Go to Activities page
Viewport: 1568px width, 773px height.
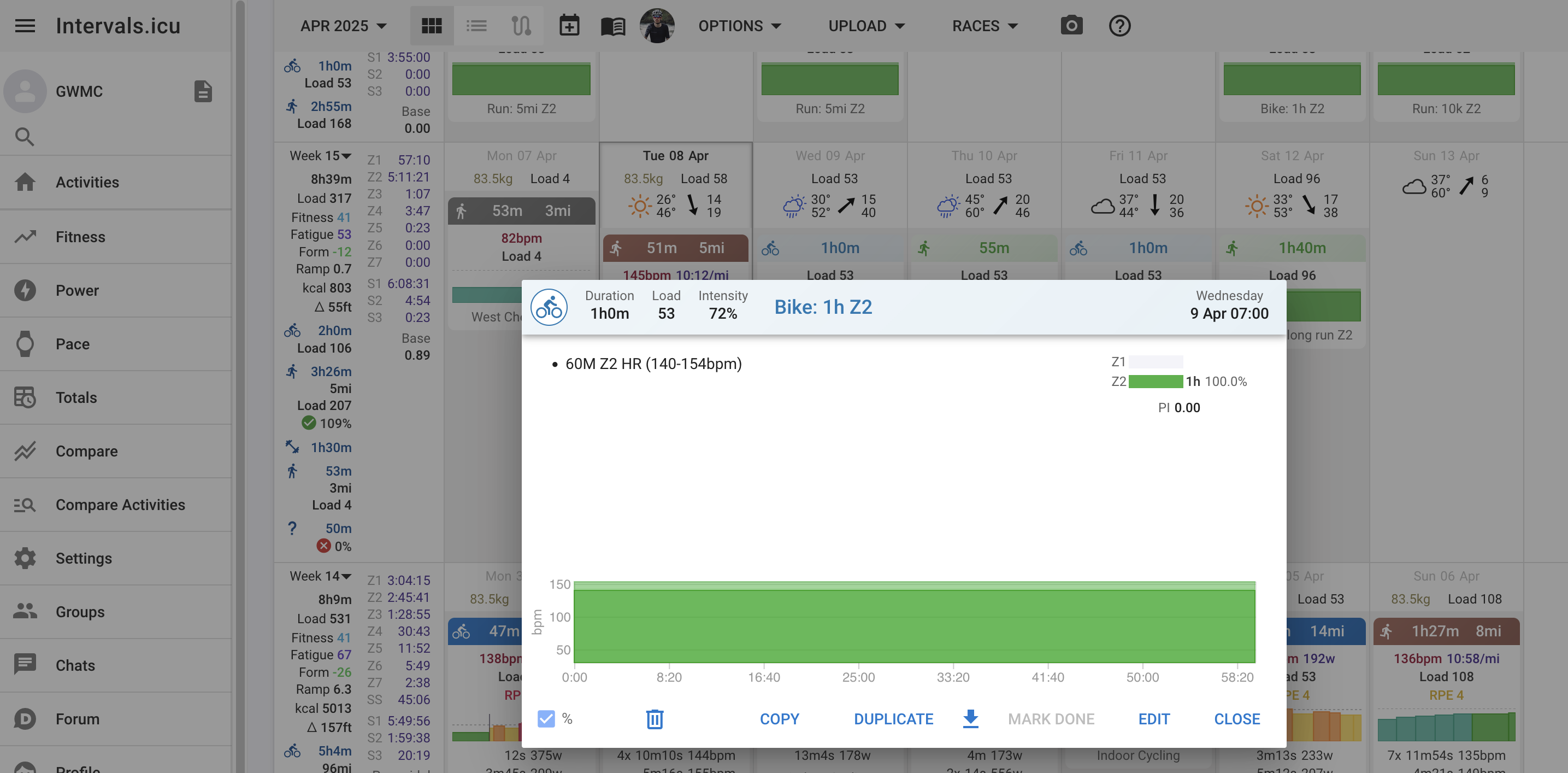[116, 182]
